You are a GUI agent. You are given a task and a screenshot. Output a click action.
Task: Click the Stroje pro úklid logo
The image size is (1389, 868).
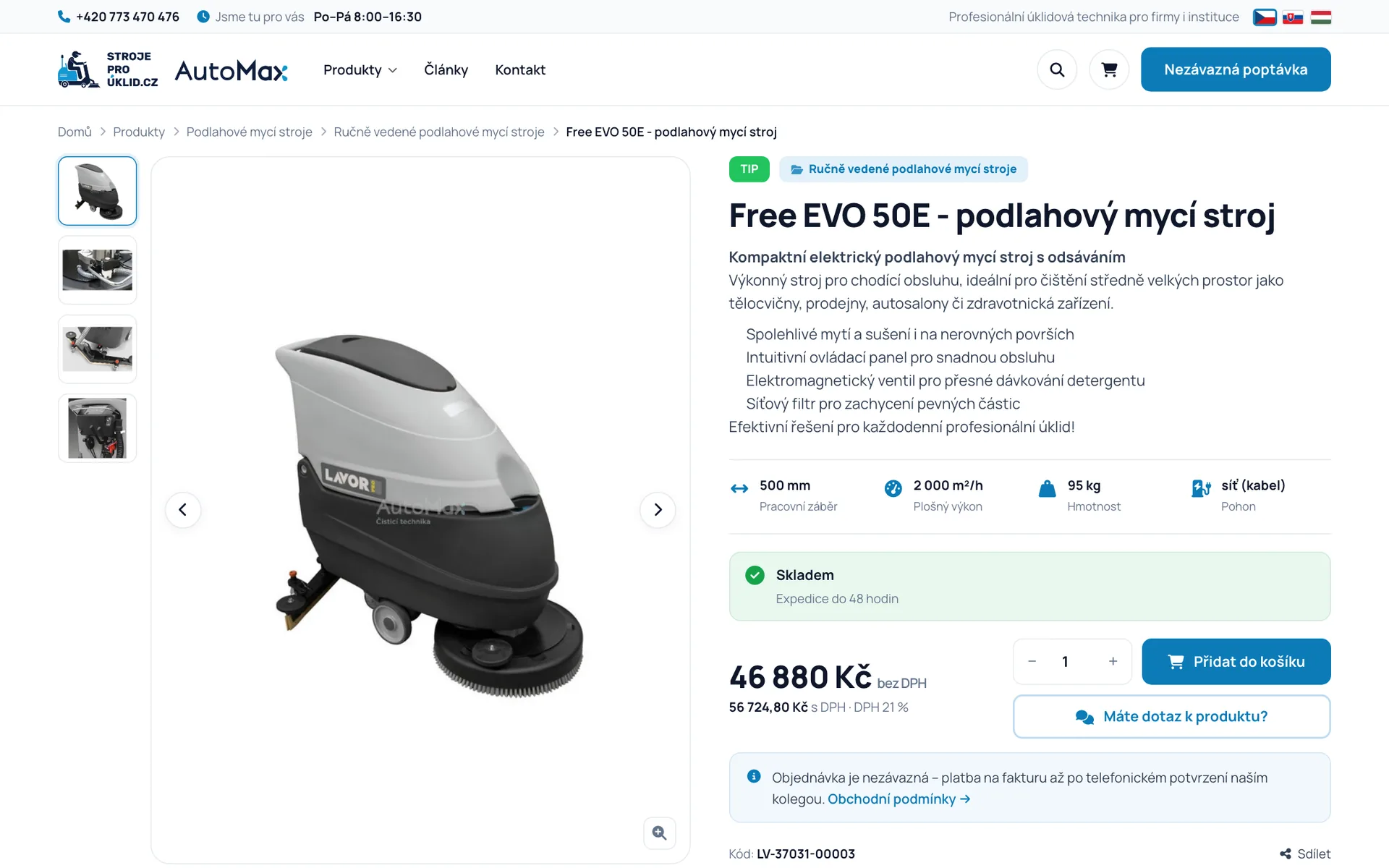pyautogui.click(x=108, y=69)
